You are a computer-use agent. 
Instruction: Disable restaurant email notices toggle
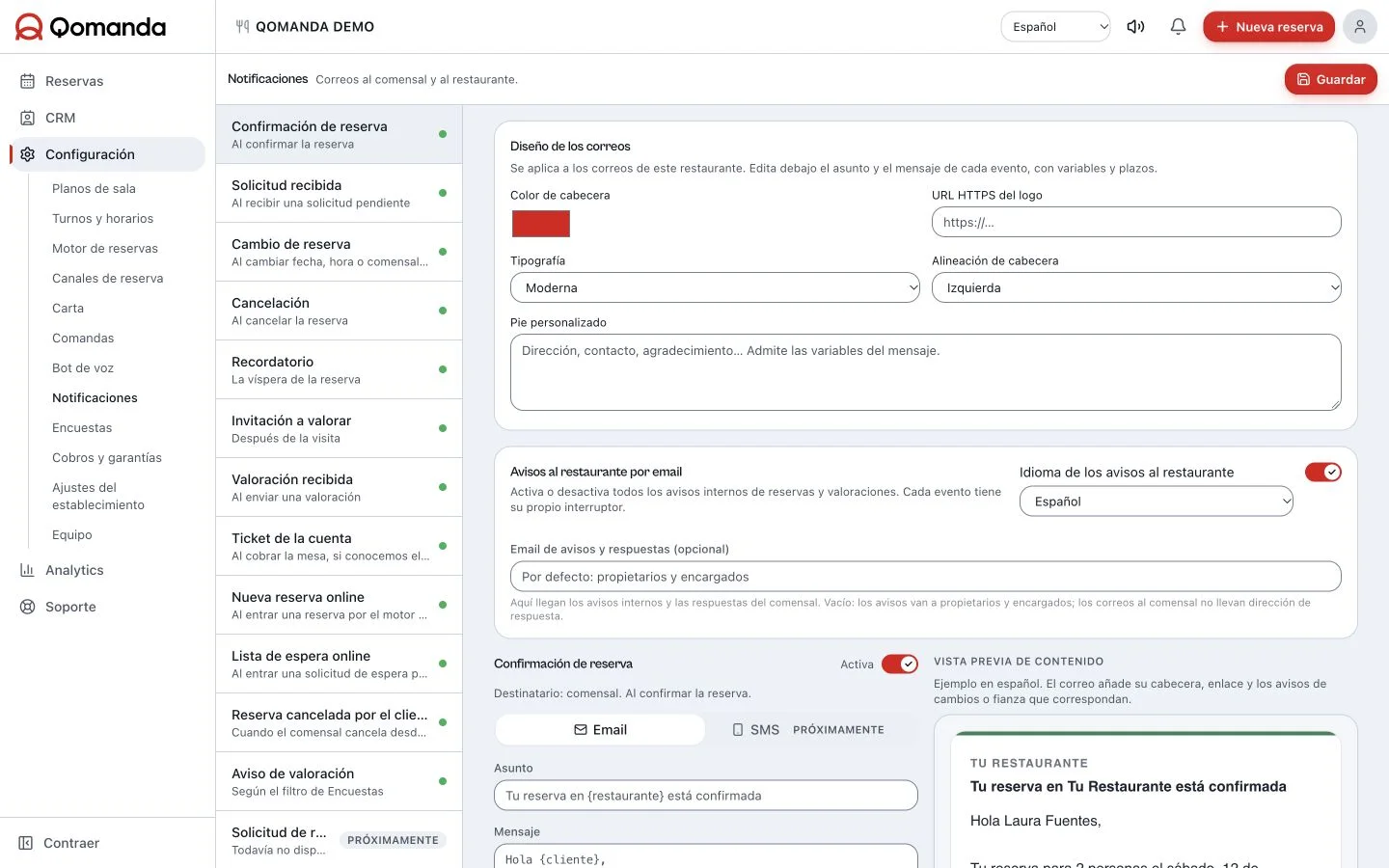pyautogui.click(x=1323, y=472)
